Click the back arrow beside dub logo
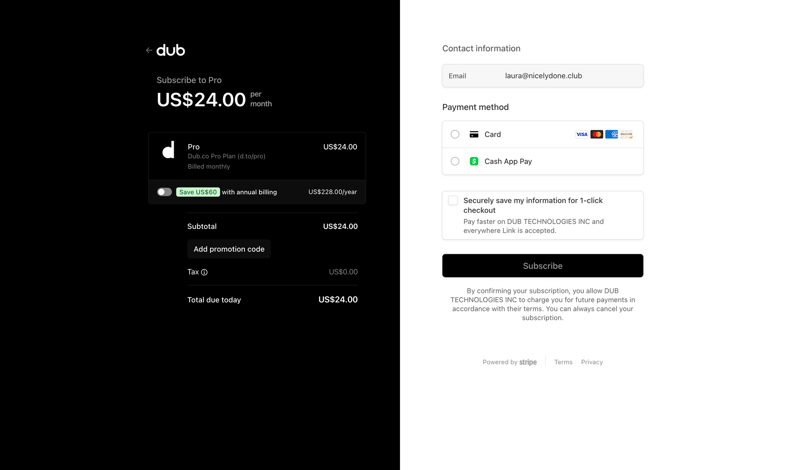Screen dimensions: 800x470 click(x=148, y=50)
